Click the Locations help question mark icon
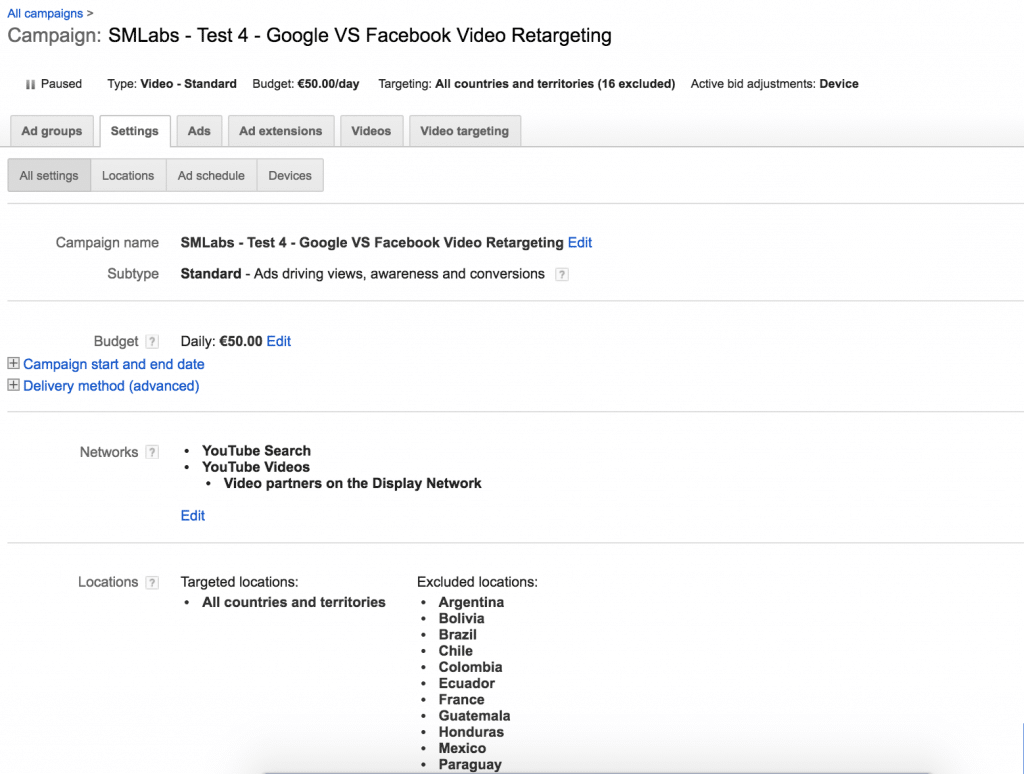The width and height of the screenshot is (1024, 774). 152,583
